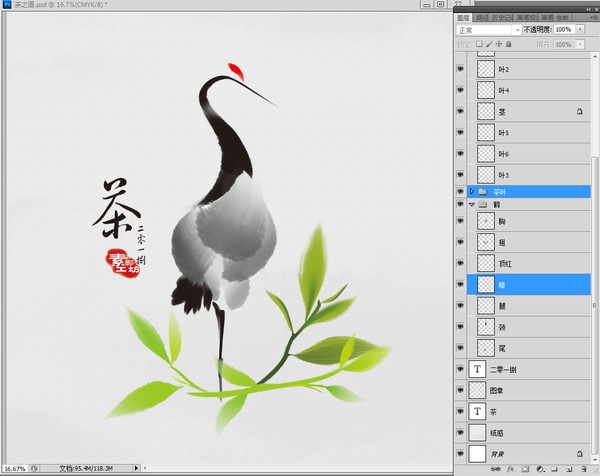
Task: Click the 不透明度 value field
Action: click(x=564, y=29)
